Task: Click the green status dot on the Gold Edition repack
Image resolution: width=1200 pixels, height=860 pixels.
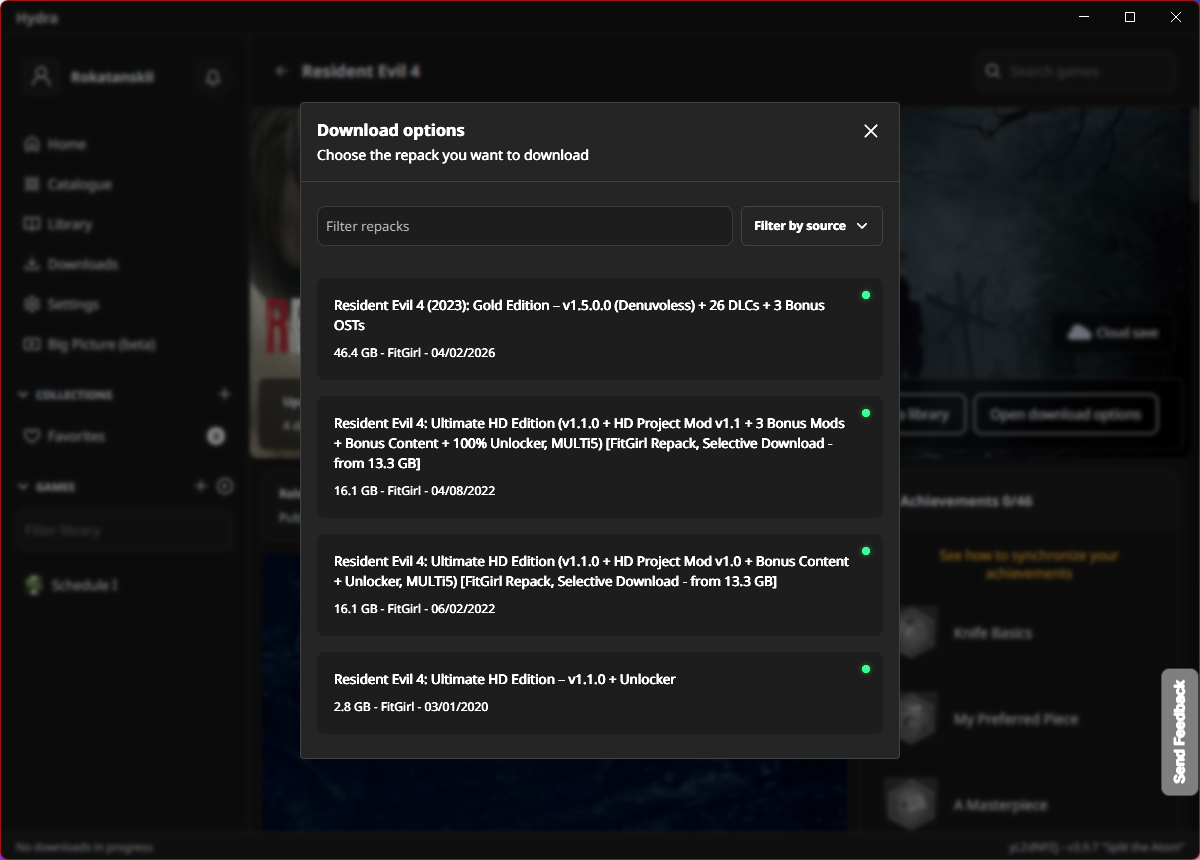Action: 866,295
